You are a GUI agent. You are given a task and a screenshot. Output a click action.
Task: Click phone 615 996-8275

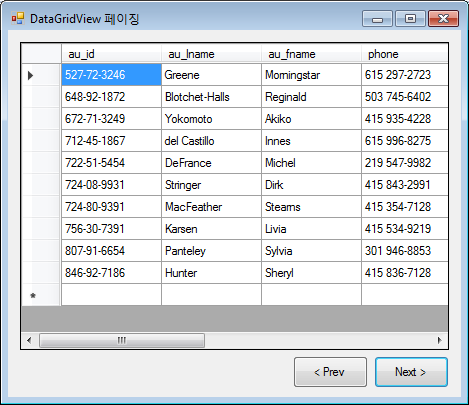(x=405, y=141)
